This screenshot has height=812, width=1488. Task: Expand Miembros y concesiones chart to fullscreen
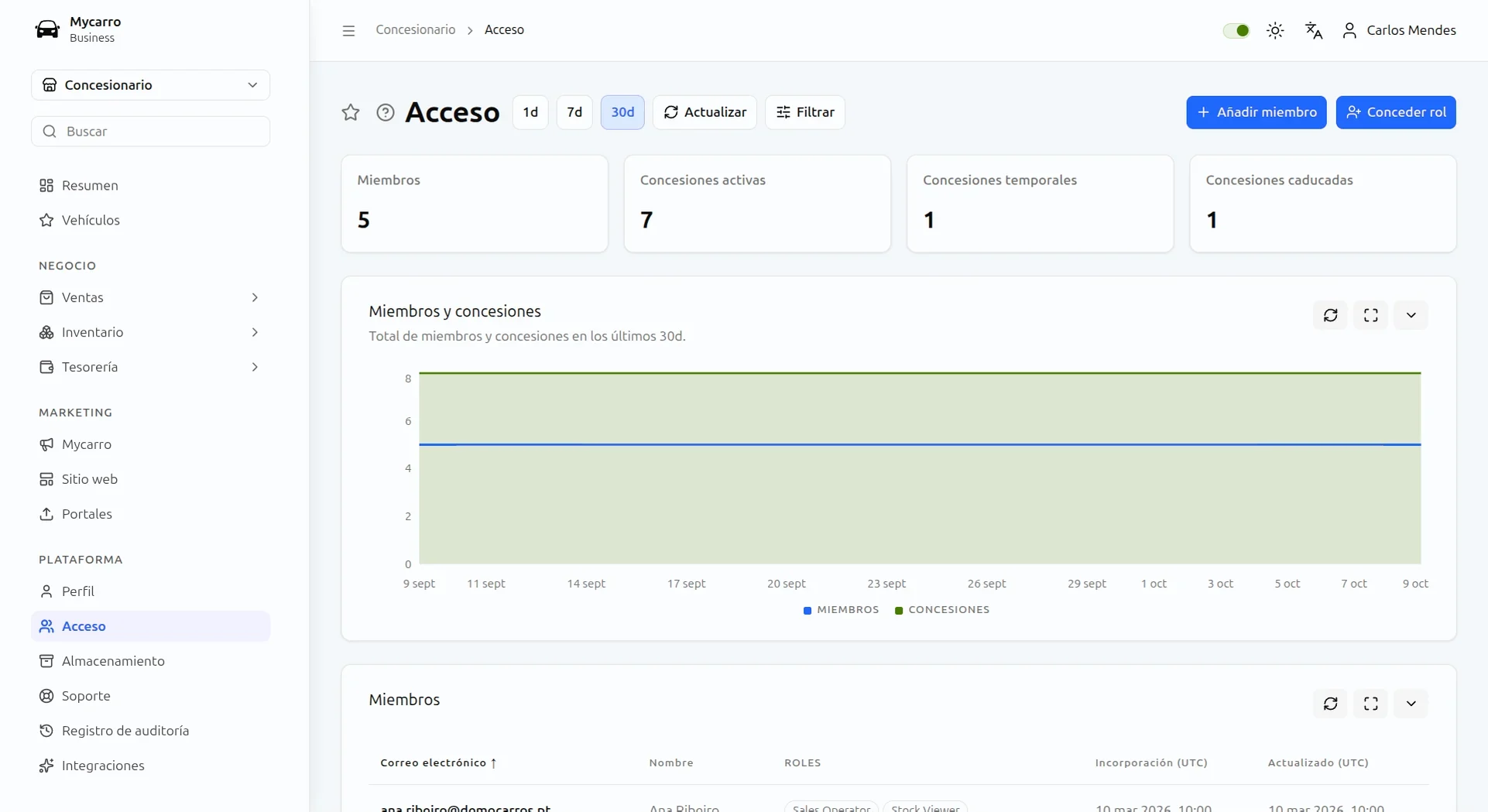pos(1371,315)
